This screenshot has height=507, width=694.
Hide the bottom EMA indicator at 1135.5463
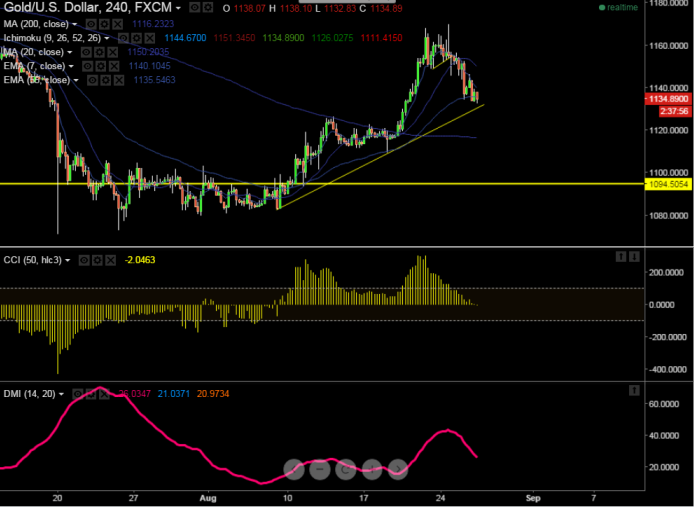tap(92, 80)
